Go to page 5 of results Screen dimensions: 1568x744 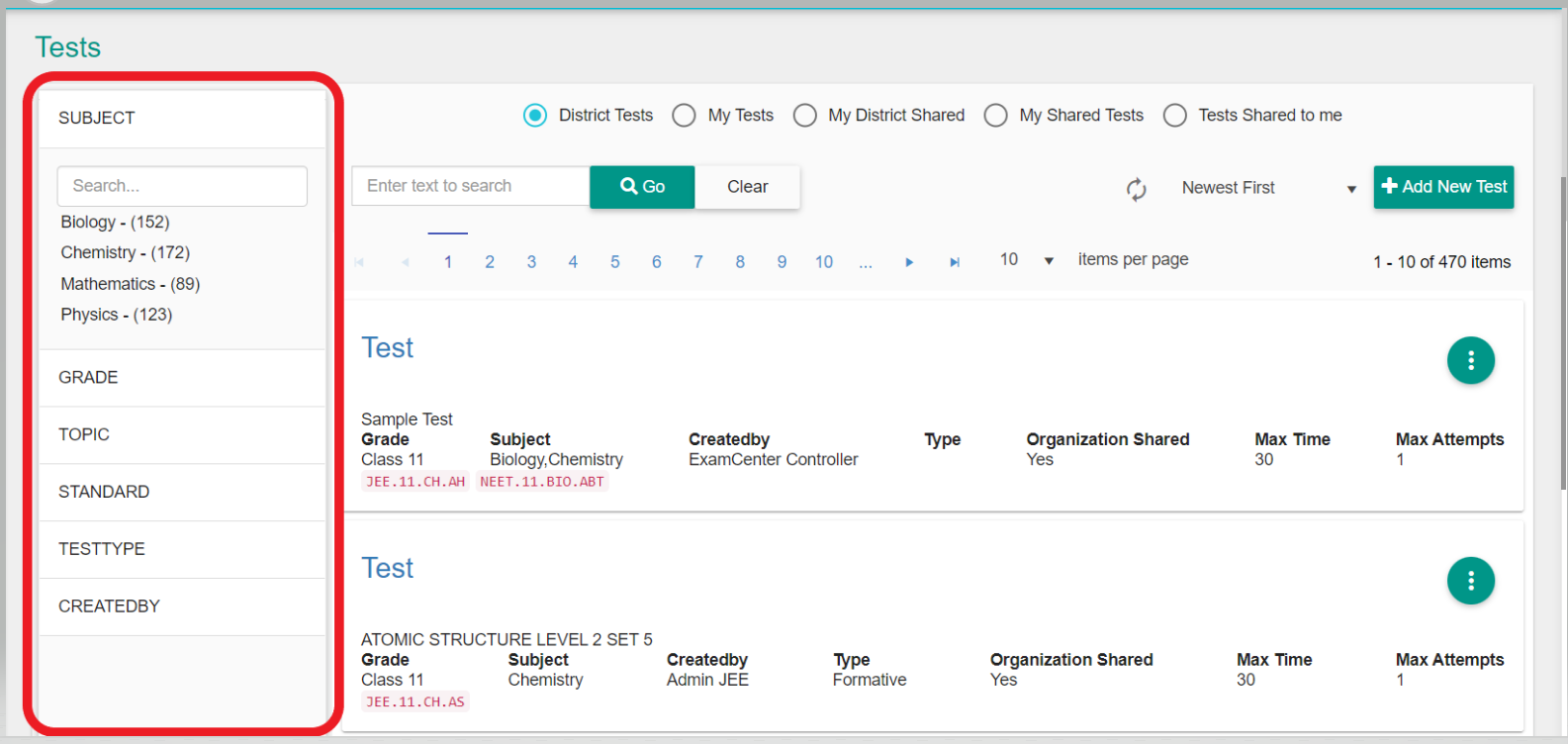pyautogui.click(x=614, y=262)
